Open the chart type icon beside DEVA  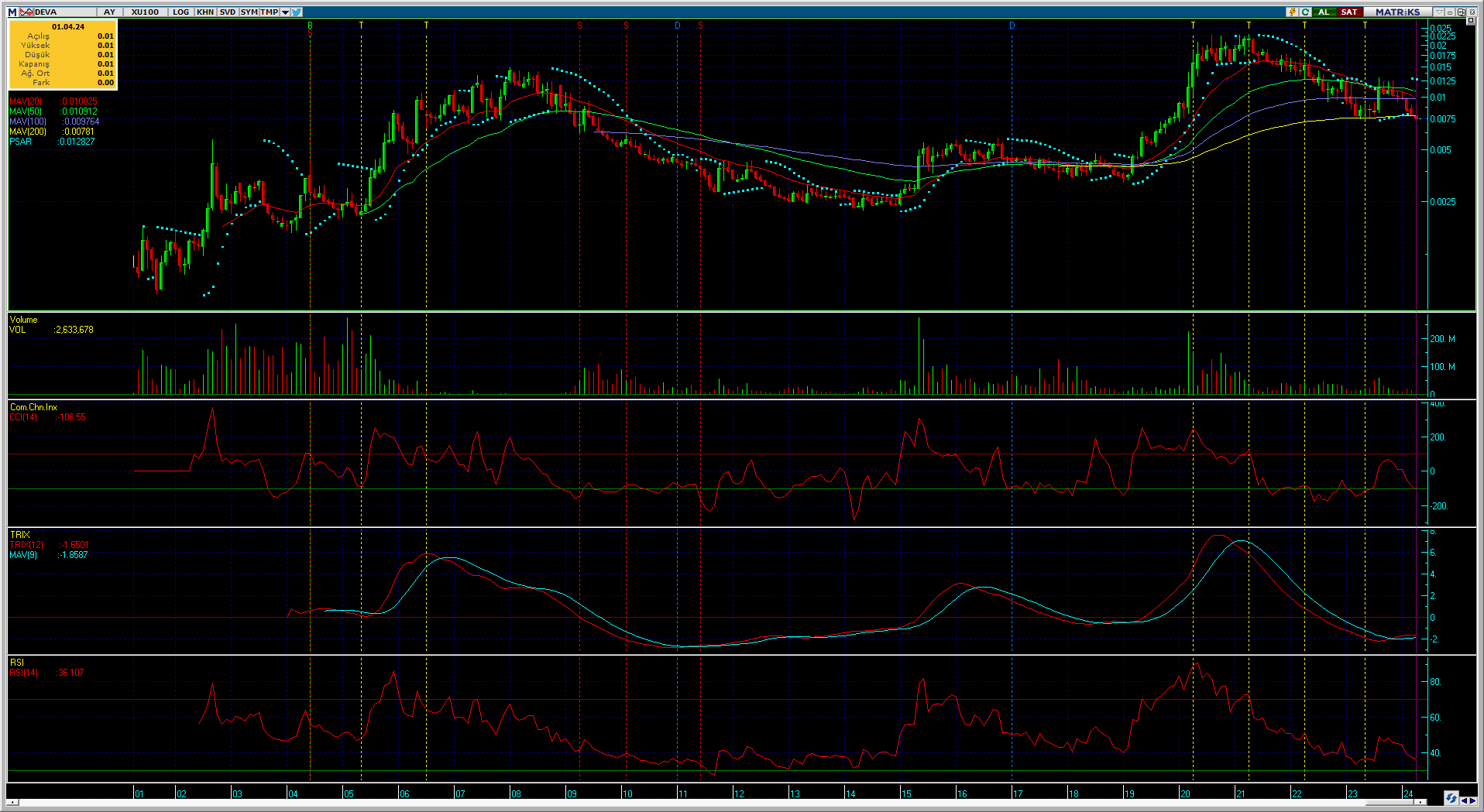[26, 12]
